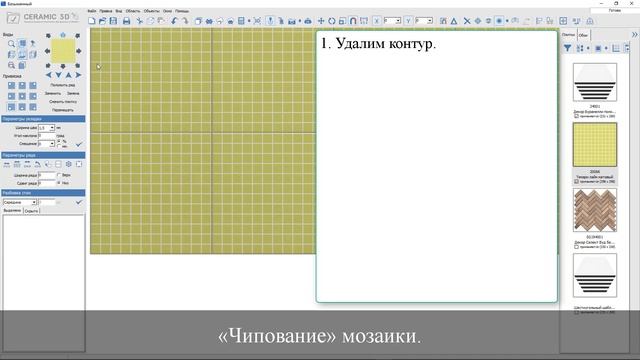640x360 pixels.
Task: Click the row width input field
Action: (x=47, y=175)
